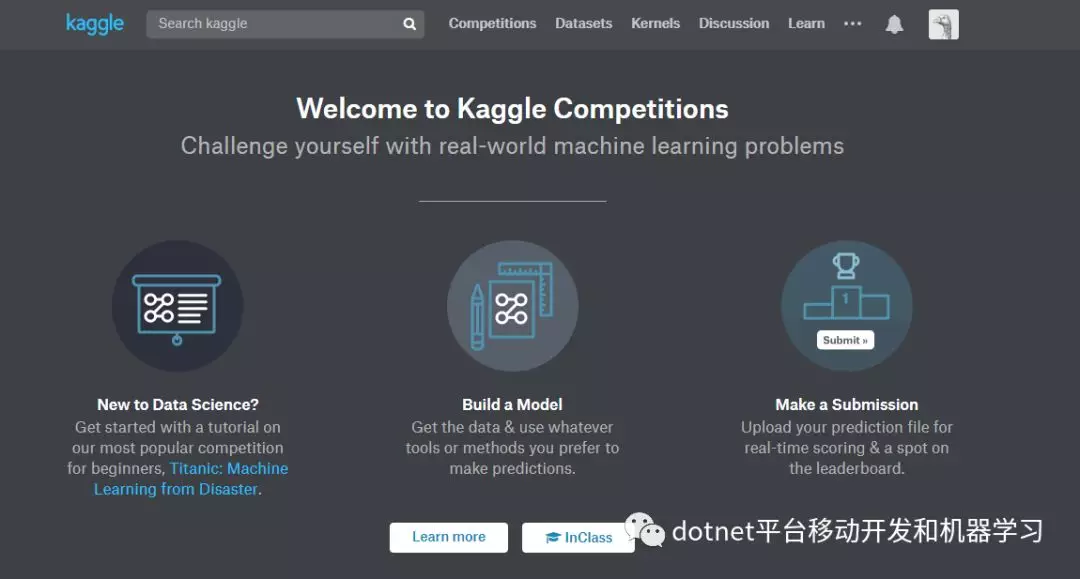This screenshot has width=1080, height=579.
Task: Click the kaggle logo
Action: [x=94, y=23]
